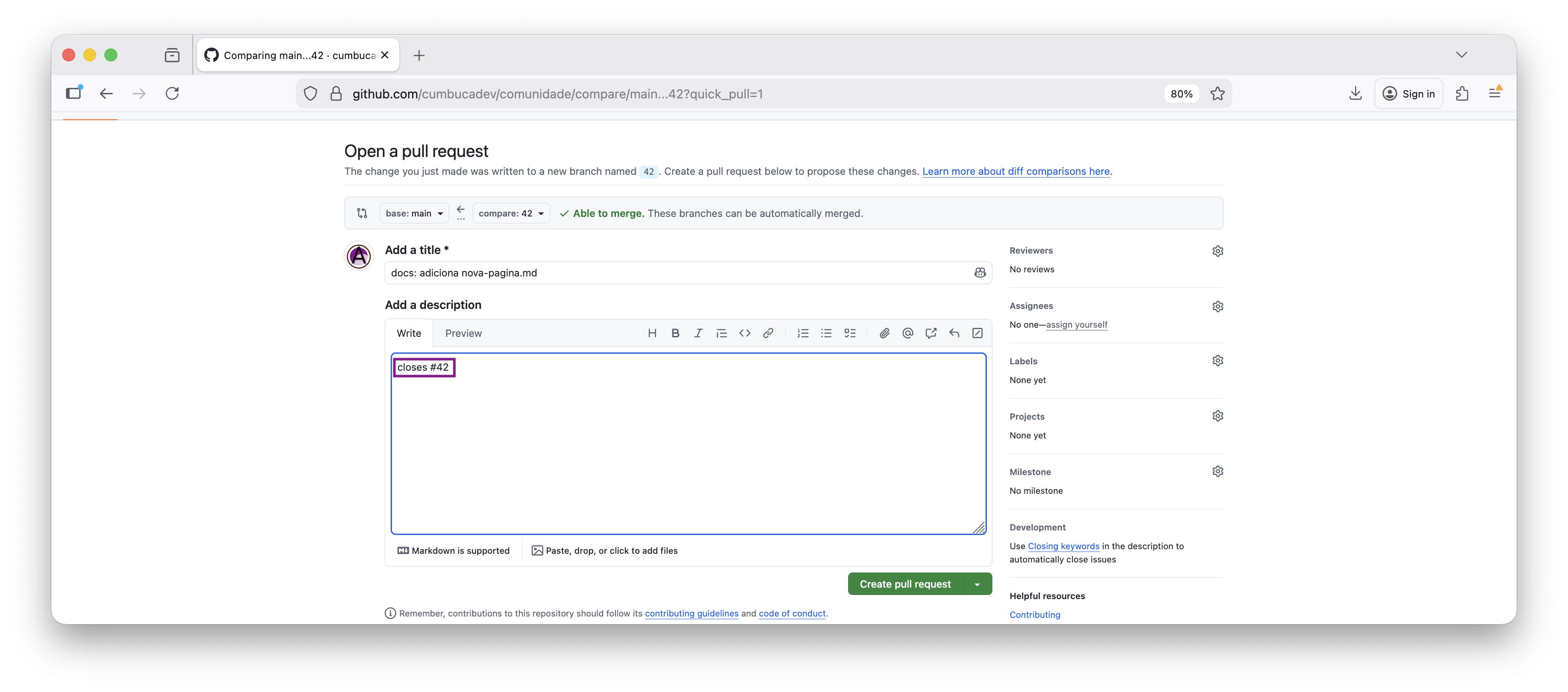The width and height of the screenshot is (1568, 692).
Task: Open the Firefox View tab overview icon
Action: click(x=172, y=55)
